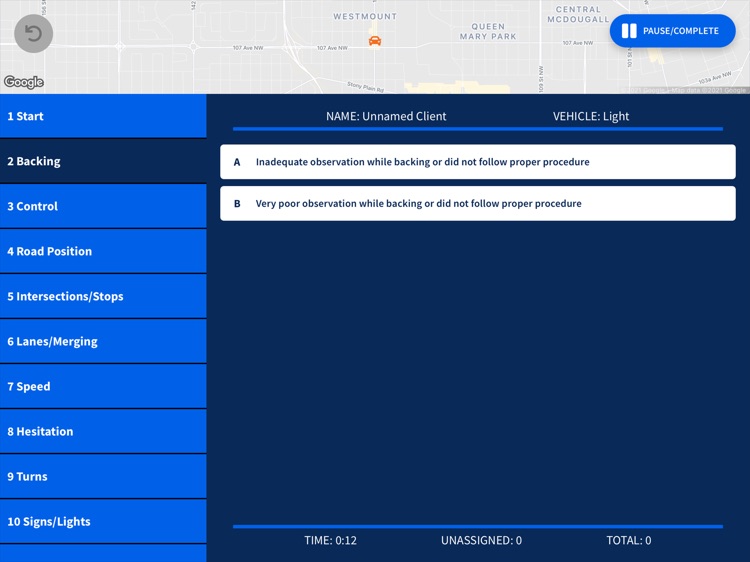Switch to the 9 Turns category
750x562 pixels.
[103, 476]
